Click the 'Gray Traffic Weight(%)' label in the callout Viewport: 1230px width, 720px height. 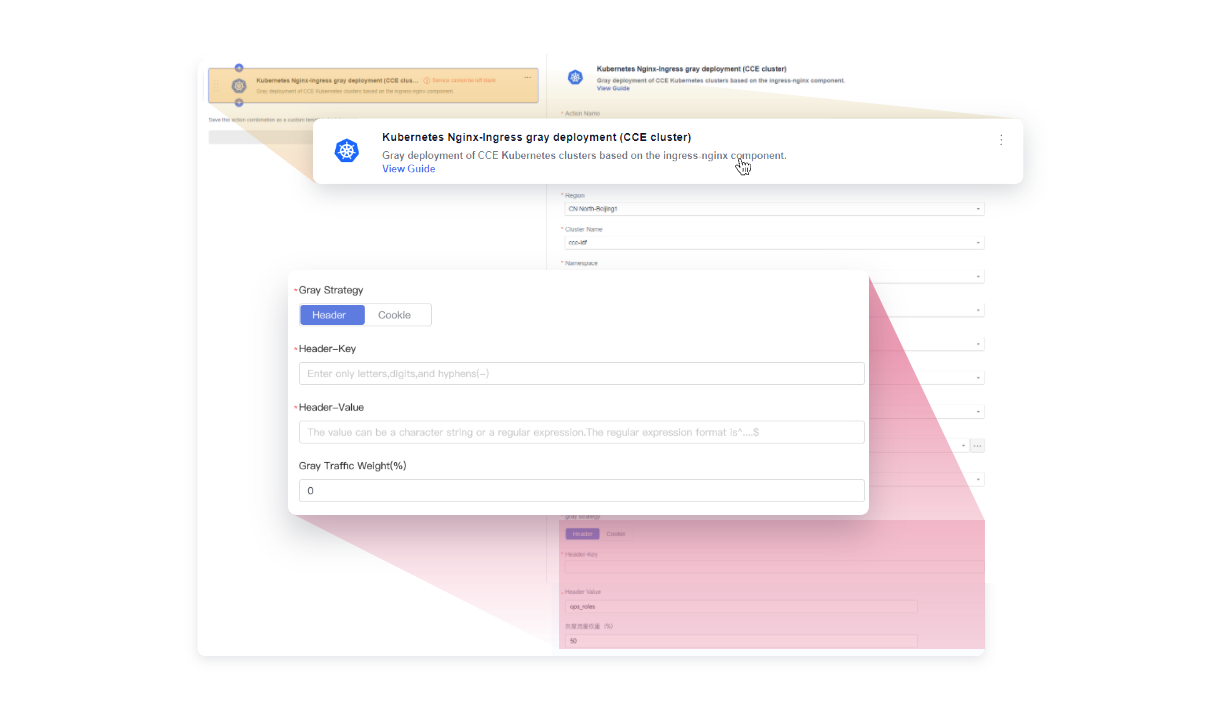[x=352, y=466]
